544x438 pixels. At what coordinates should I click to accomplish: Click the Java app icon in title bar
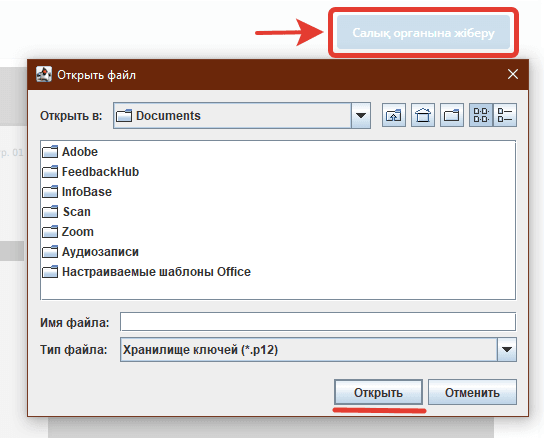(44, 74)
